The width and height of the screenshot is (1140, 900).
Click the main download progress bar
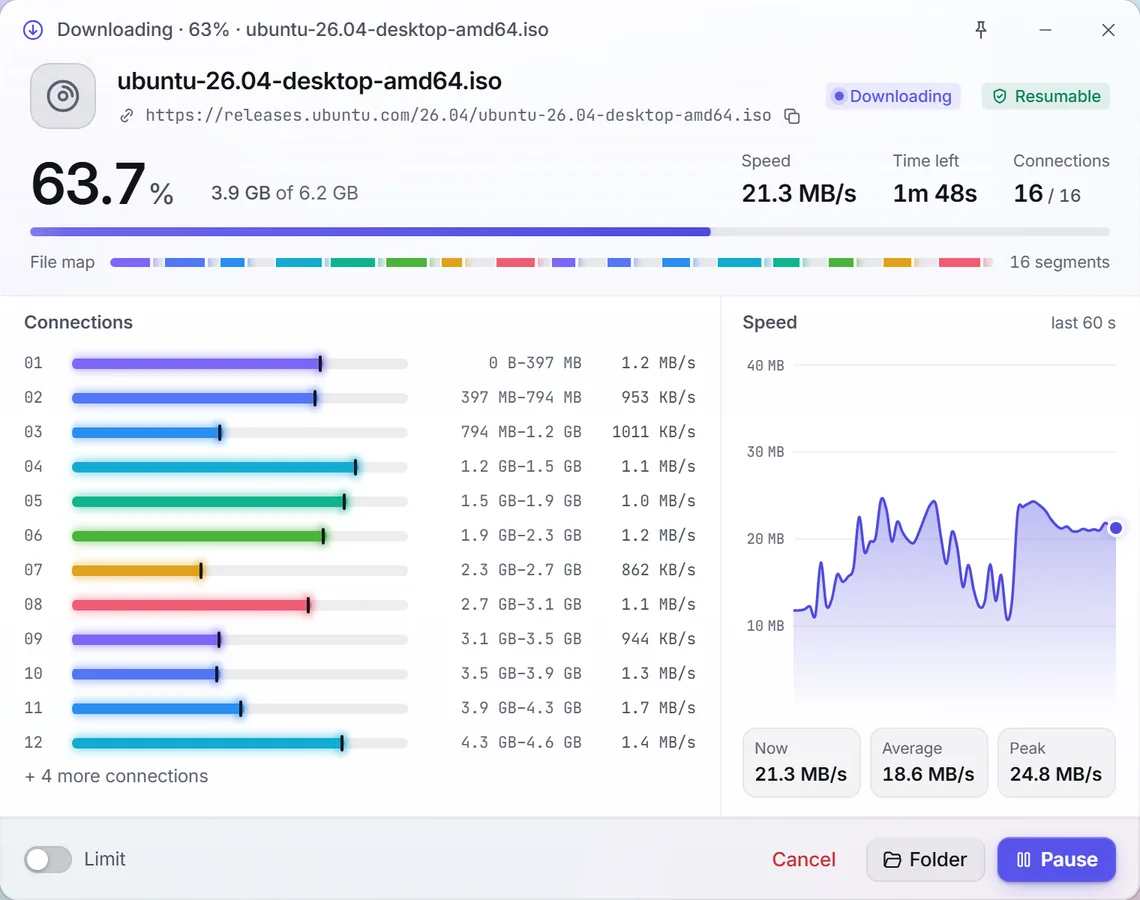pos(570,232)
